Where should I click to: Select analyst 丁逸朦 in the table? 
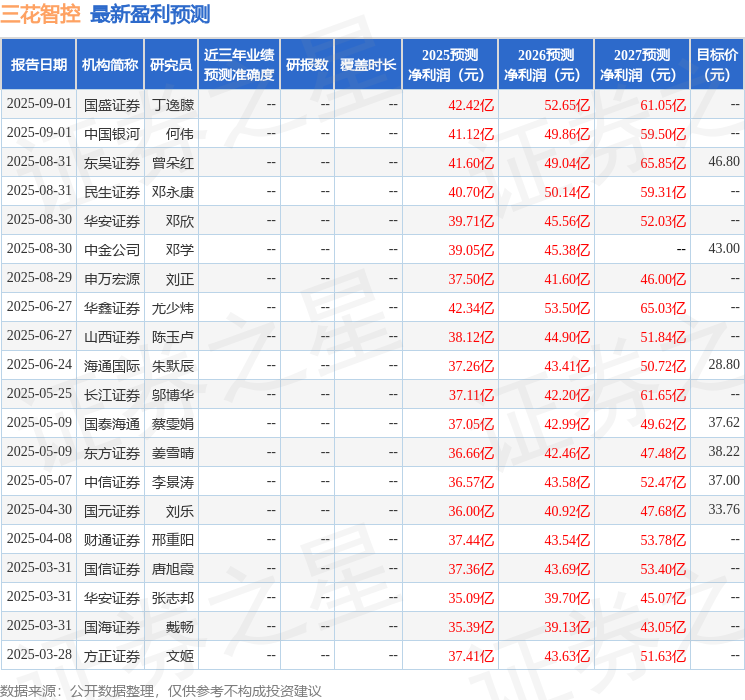pos(172,104)
